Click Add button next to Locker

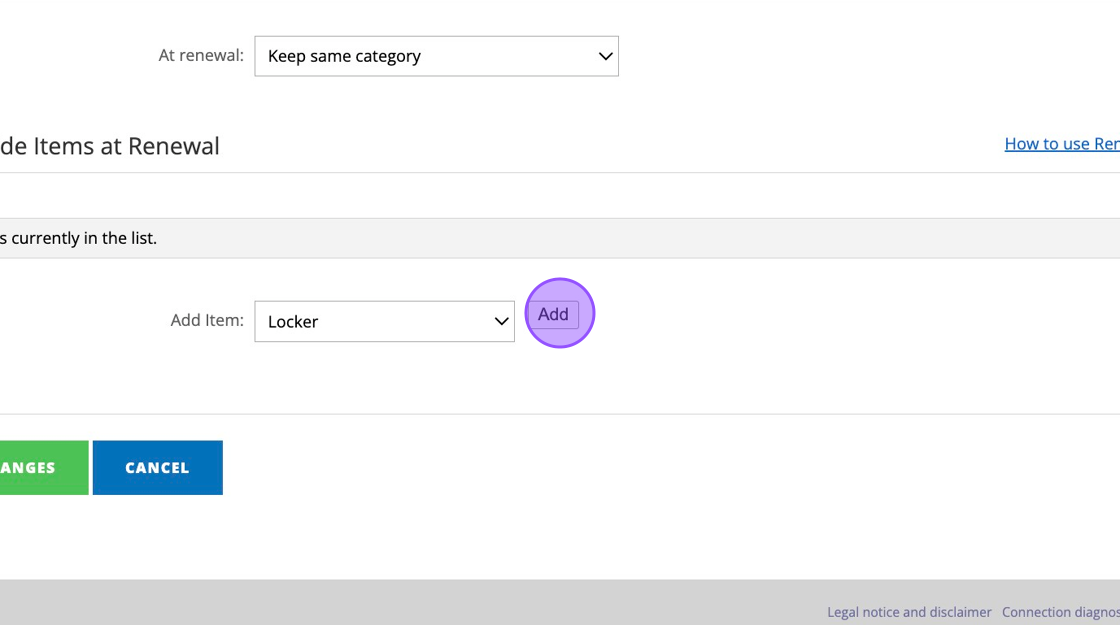[x=553, y=314]
